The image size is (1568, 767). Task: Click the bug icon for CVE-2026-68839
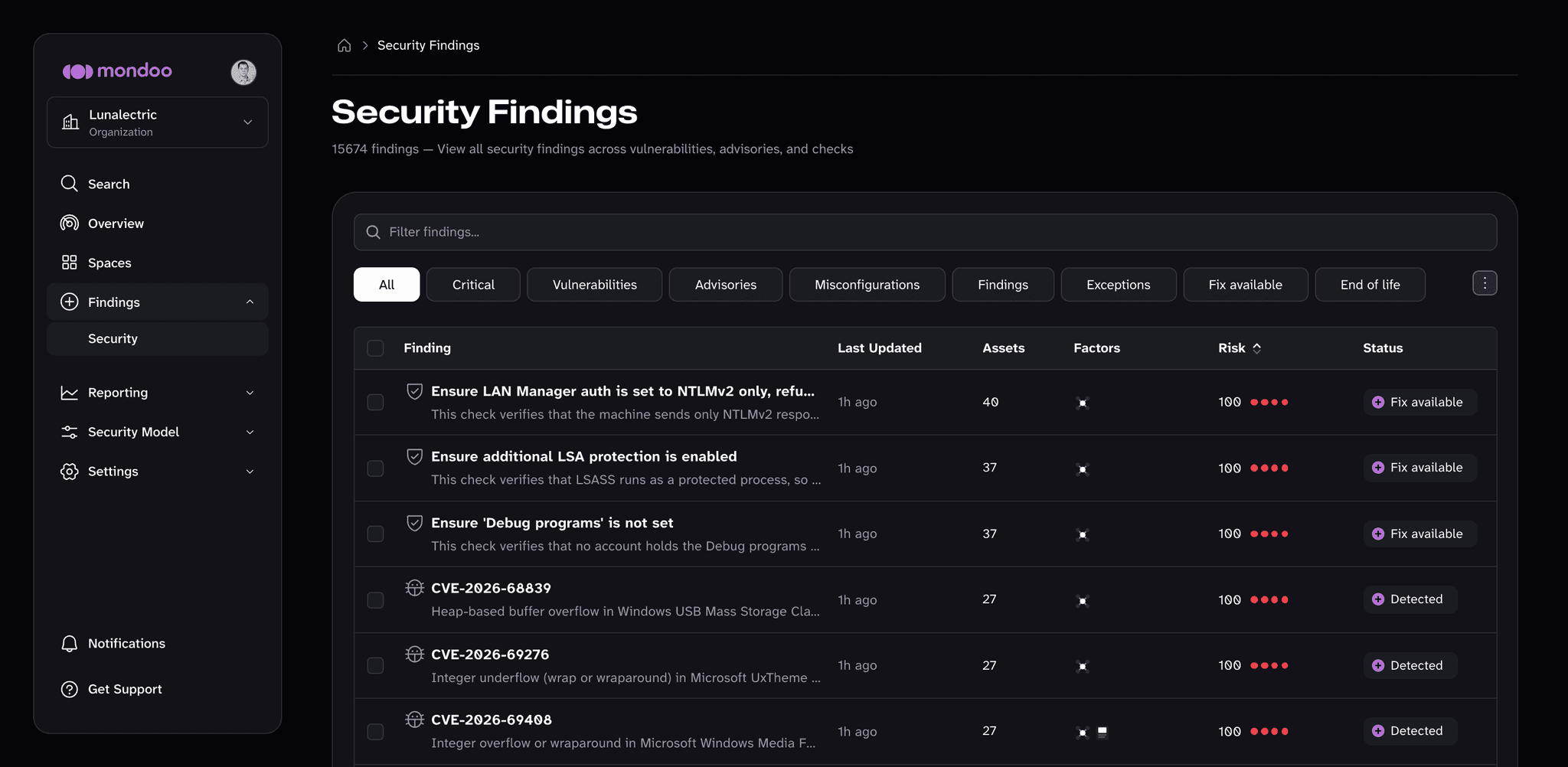click(414, 588)
